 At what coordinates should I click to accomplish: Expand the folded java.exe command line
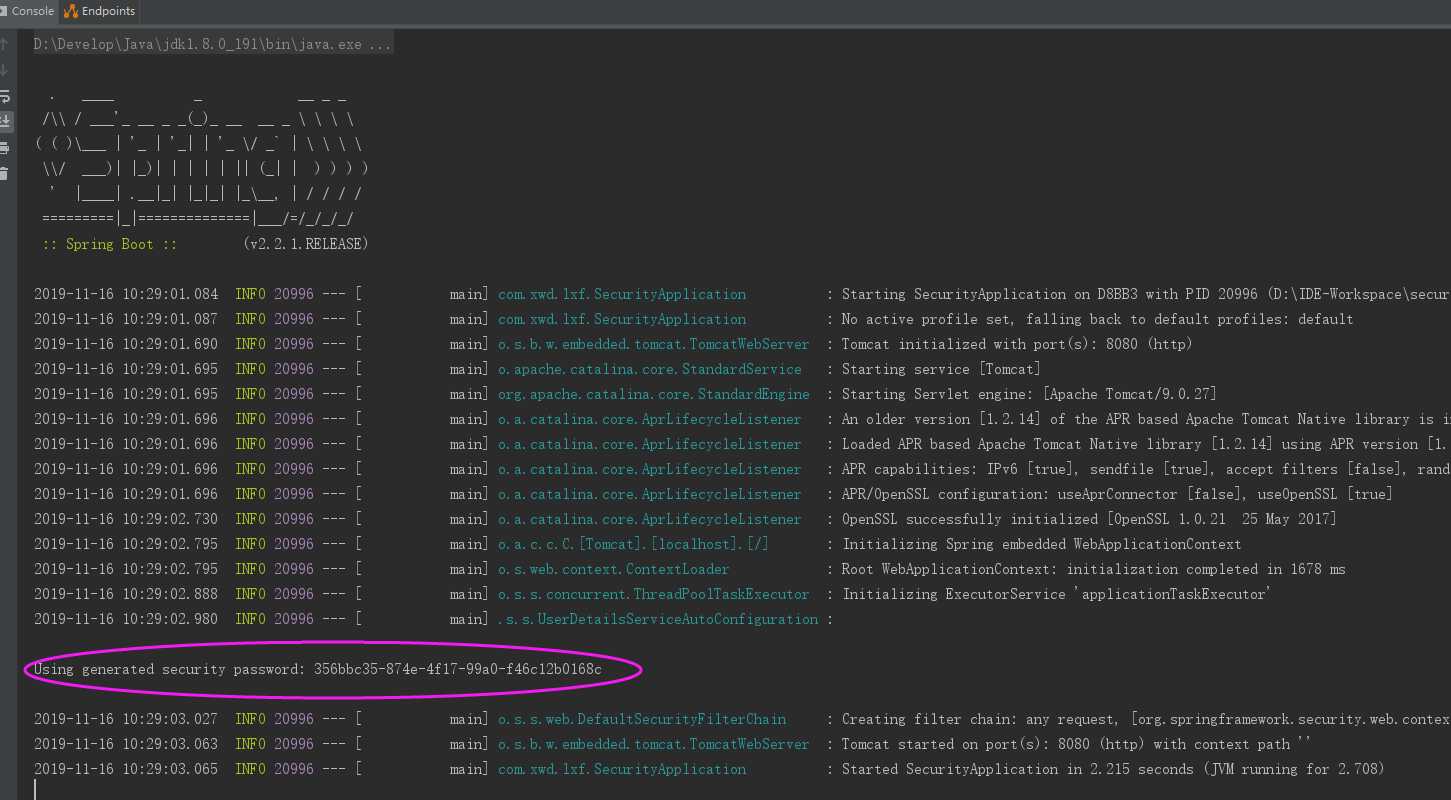[213, 45]
